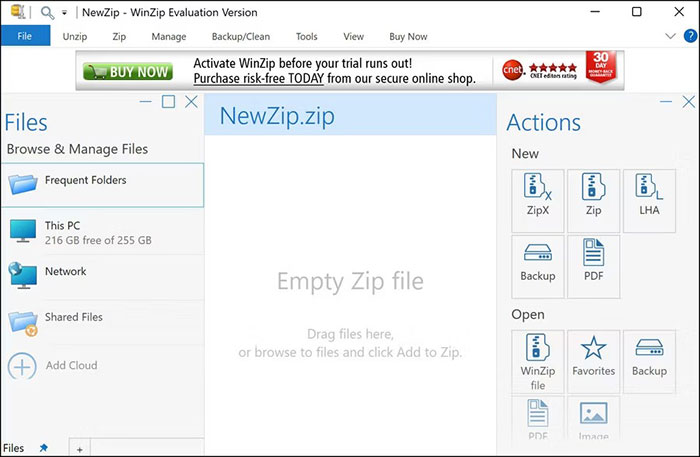Select Frequent Folders
Viewport: 700px width, 457px height.
coord(102,185)
